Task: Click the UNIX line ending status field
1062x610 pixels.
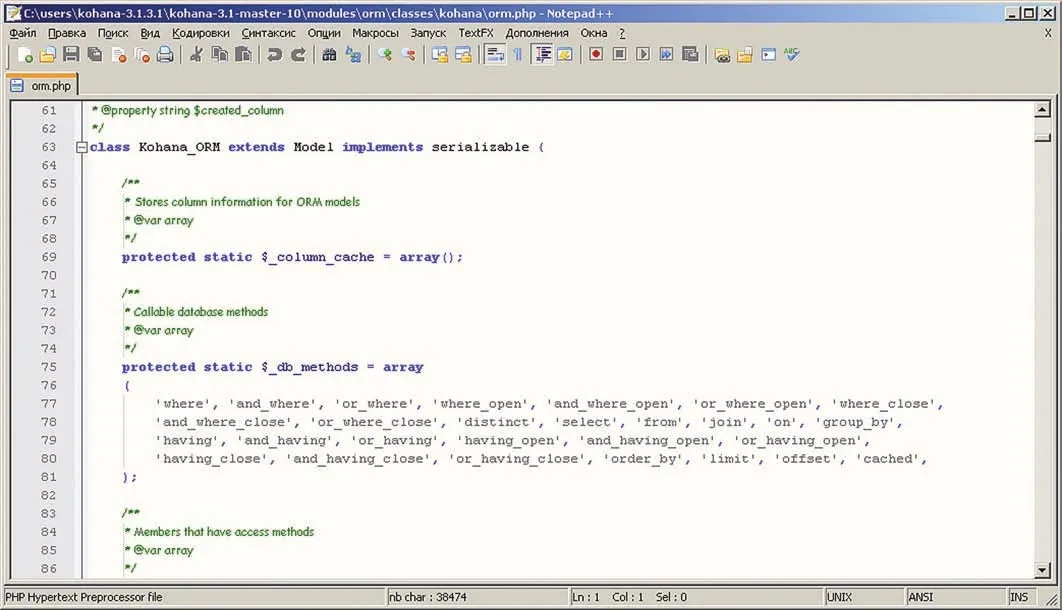Action: [x=864, y=597]
